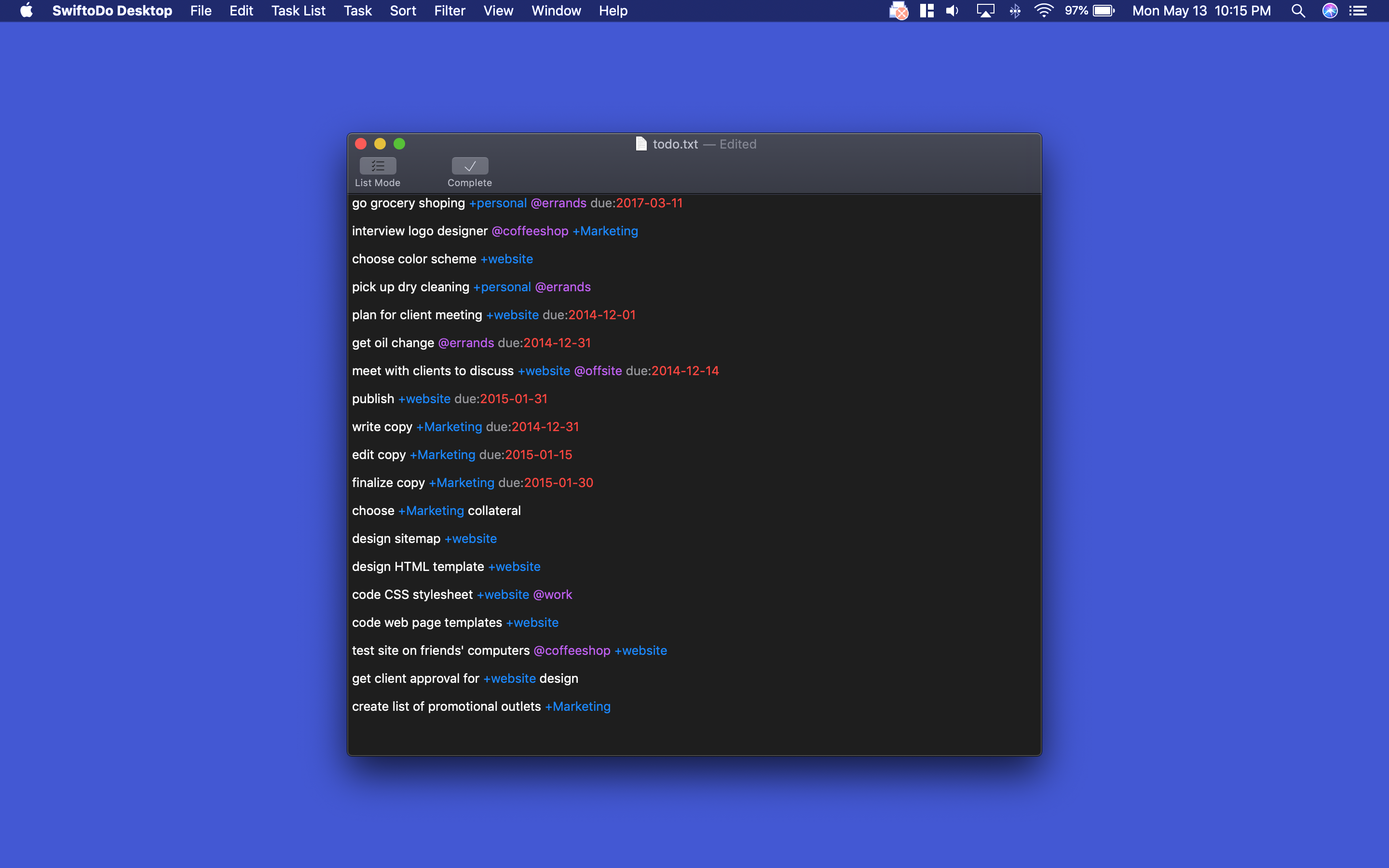The height and width of the screenshot is (868, 1389).
Task: Open the View menu
Action: 497,10
